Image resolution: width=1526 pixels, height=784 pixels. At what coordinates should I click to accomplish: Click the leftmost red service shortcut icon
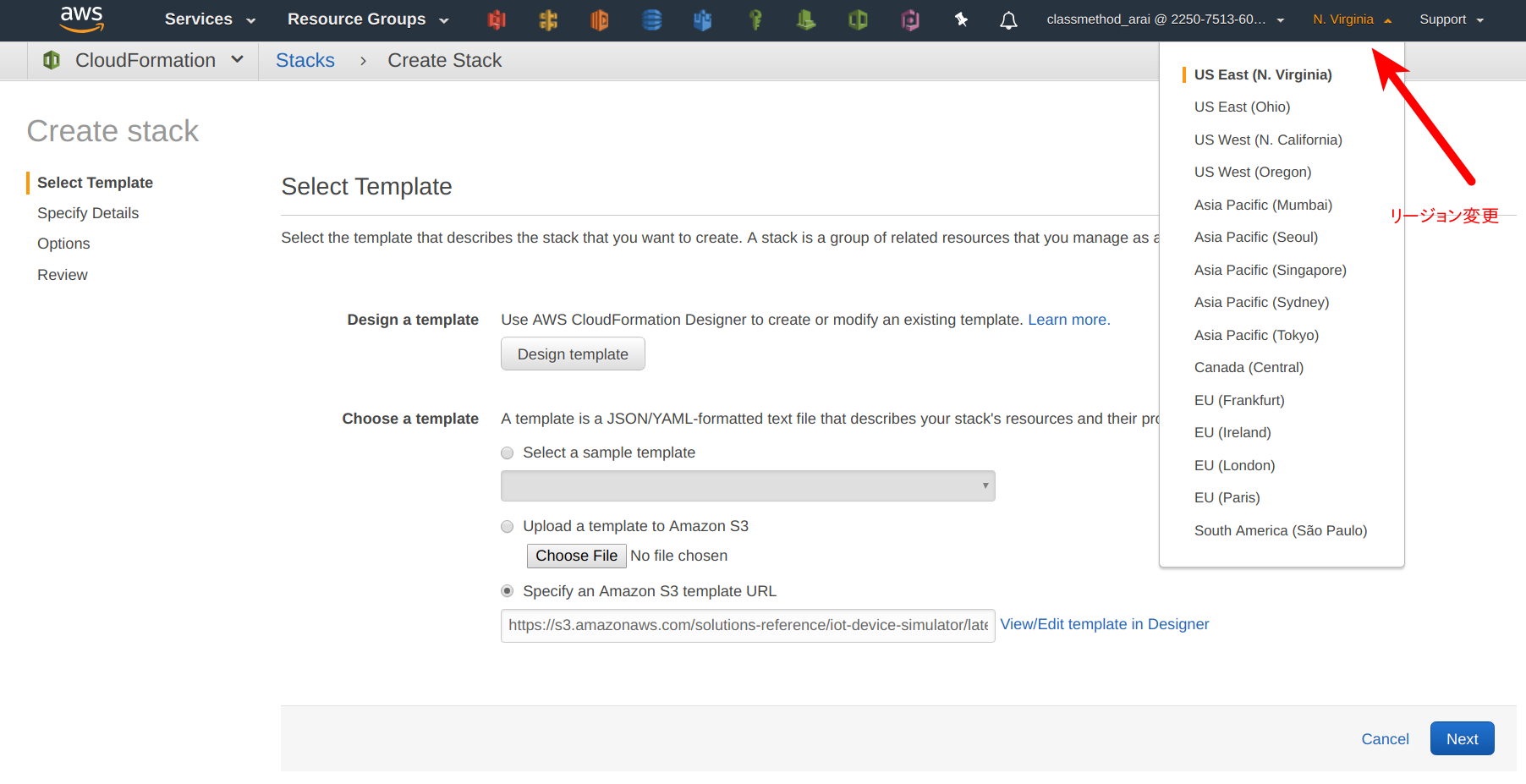497,19
